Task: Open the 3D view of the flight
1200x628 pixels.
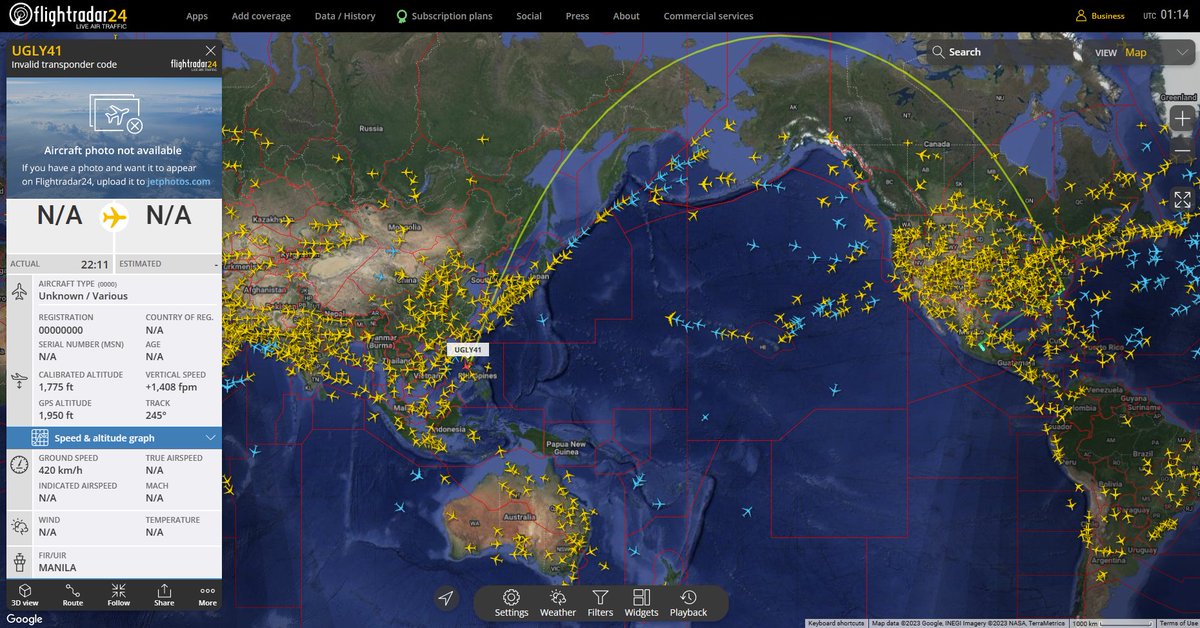Action: pos(24,594)
